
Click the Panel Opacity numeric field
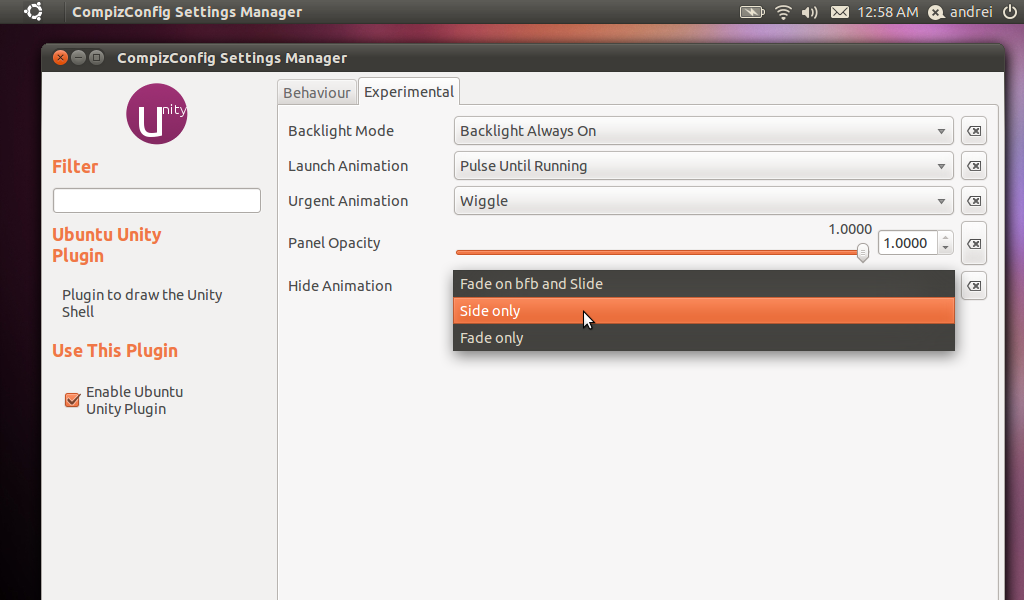pyautogui.click(x=908, y=243)
